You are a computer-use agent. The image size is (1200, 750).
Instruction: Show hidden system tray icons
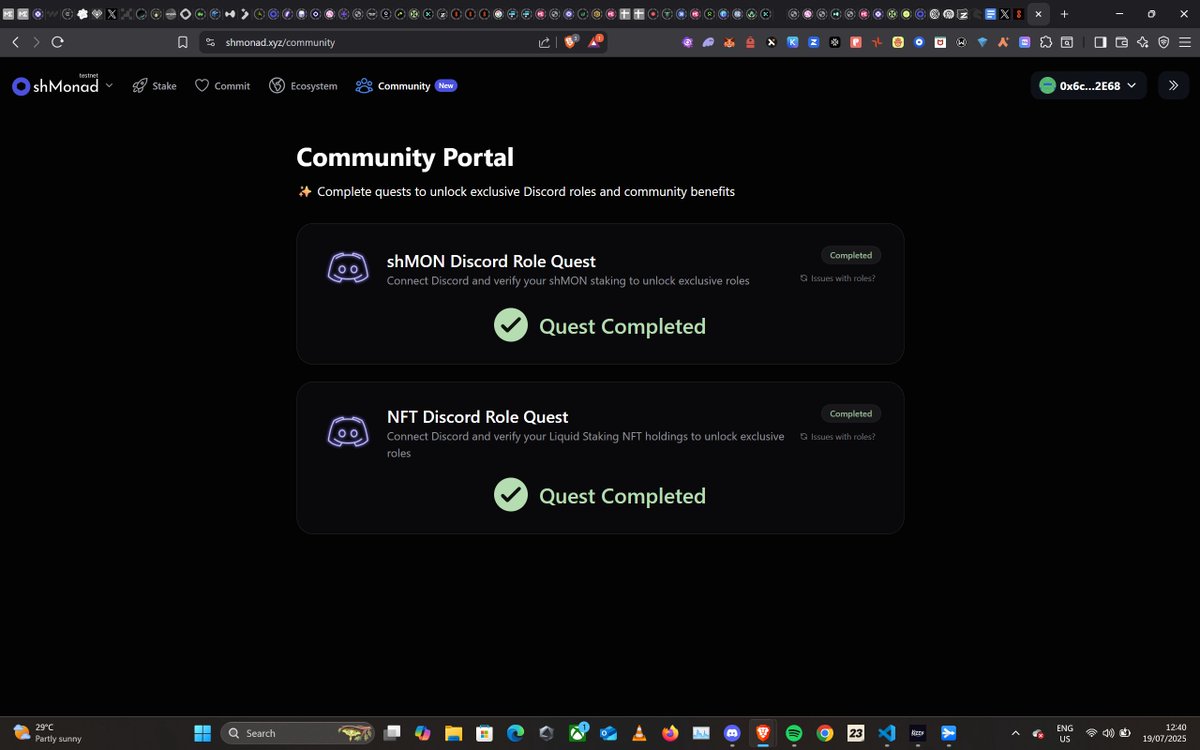tap(1016, 733)
